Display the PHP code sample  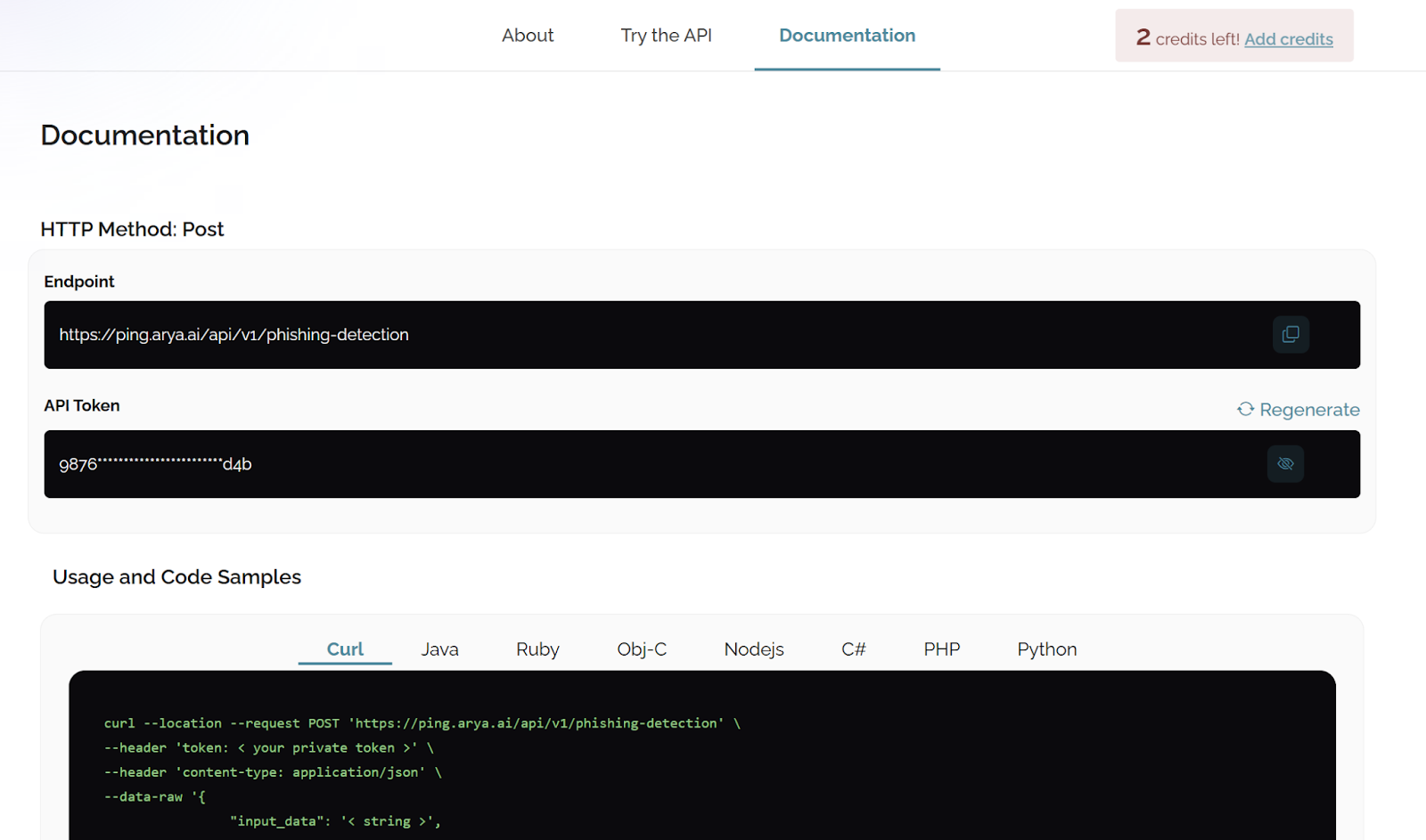941,649
